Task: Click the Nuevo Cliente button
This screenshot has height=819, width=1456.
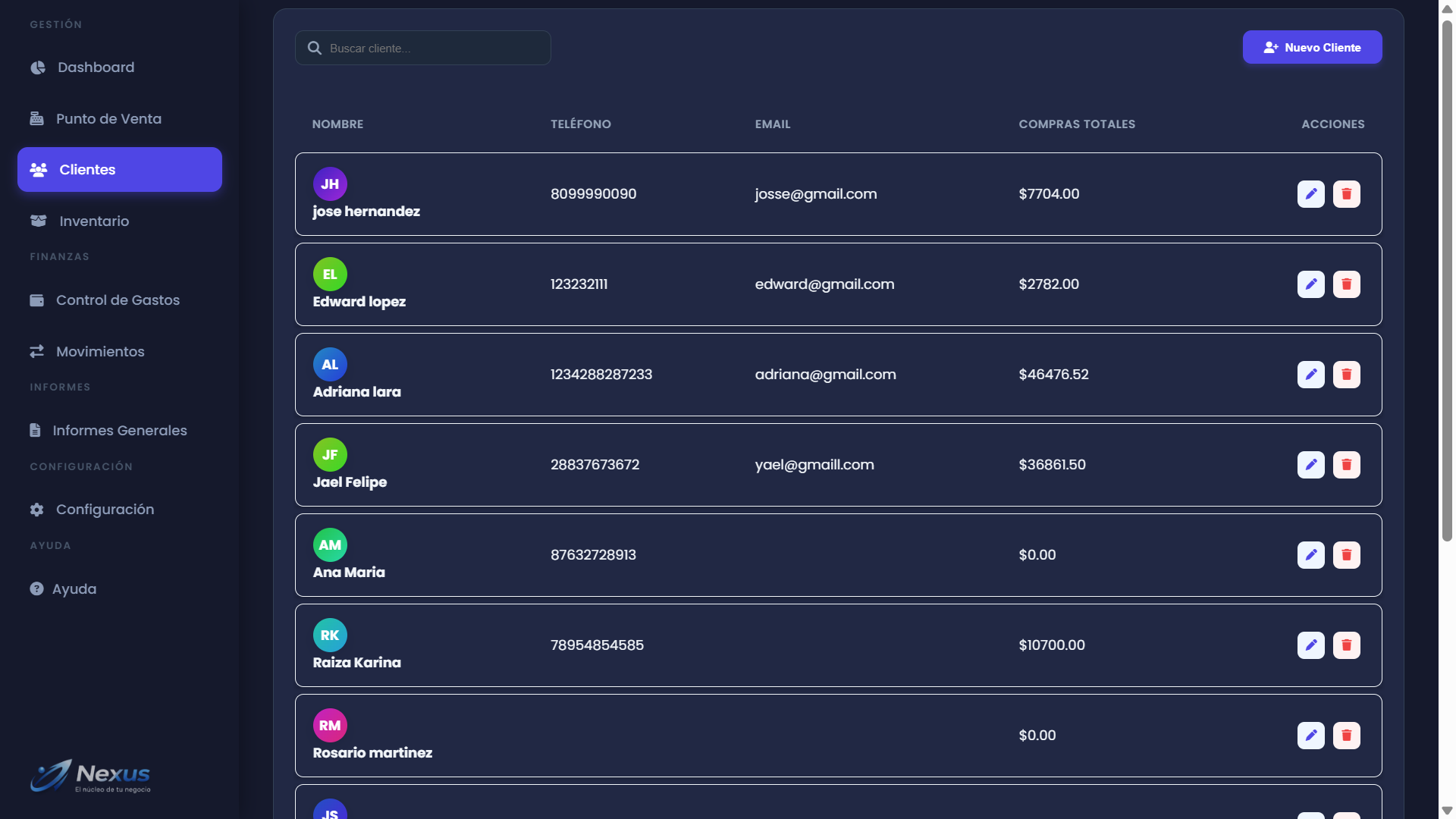Action: coord(1312,47)
